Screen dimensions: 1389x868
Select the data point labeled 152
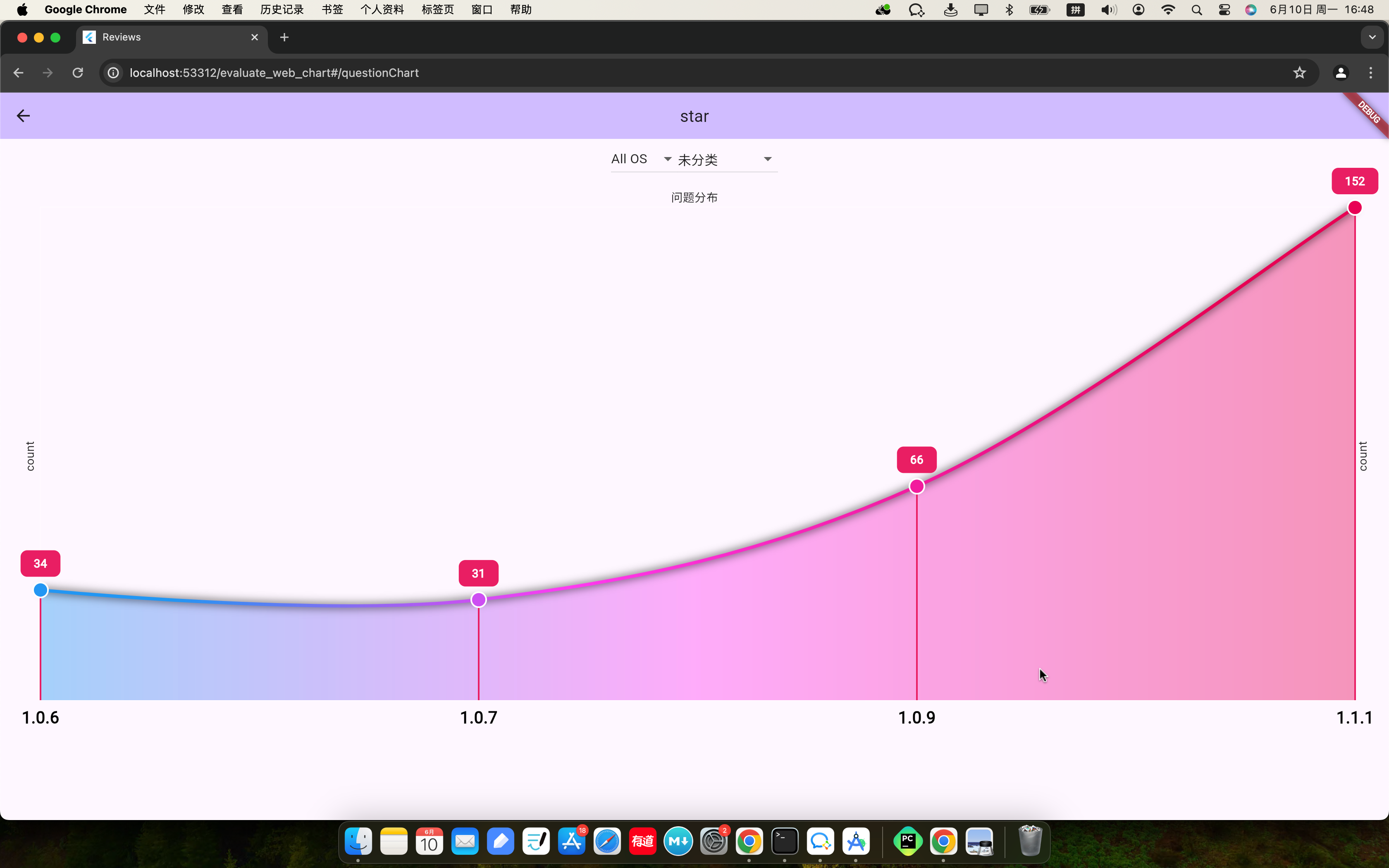pyautogui.click(x=1355, y=208)
